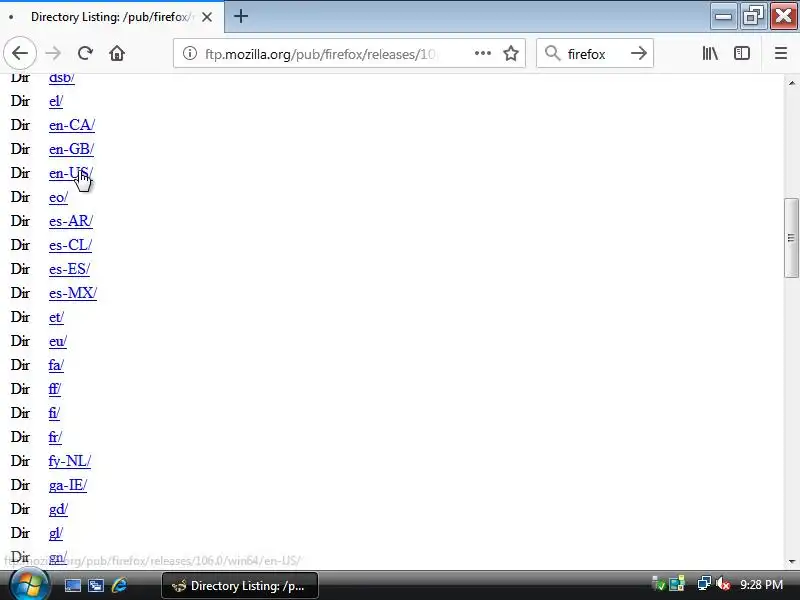
Task: Open the dsb/ directory
Action: 62,78
